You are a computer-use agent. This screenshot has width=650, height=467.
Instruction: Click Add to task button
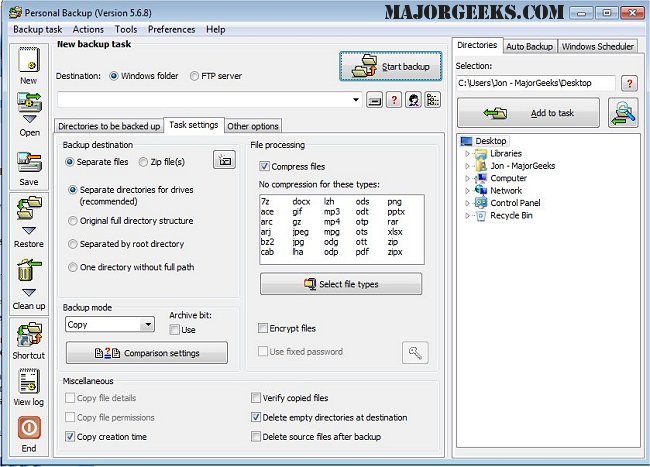[528, 113]
